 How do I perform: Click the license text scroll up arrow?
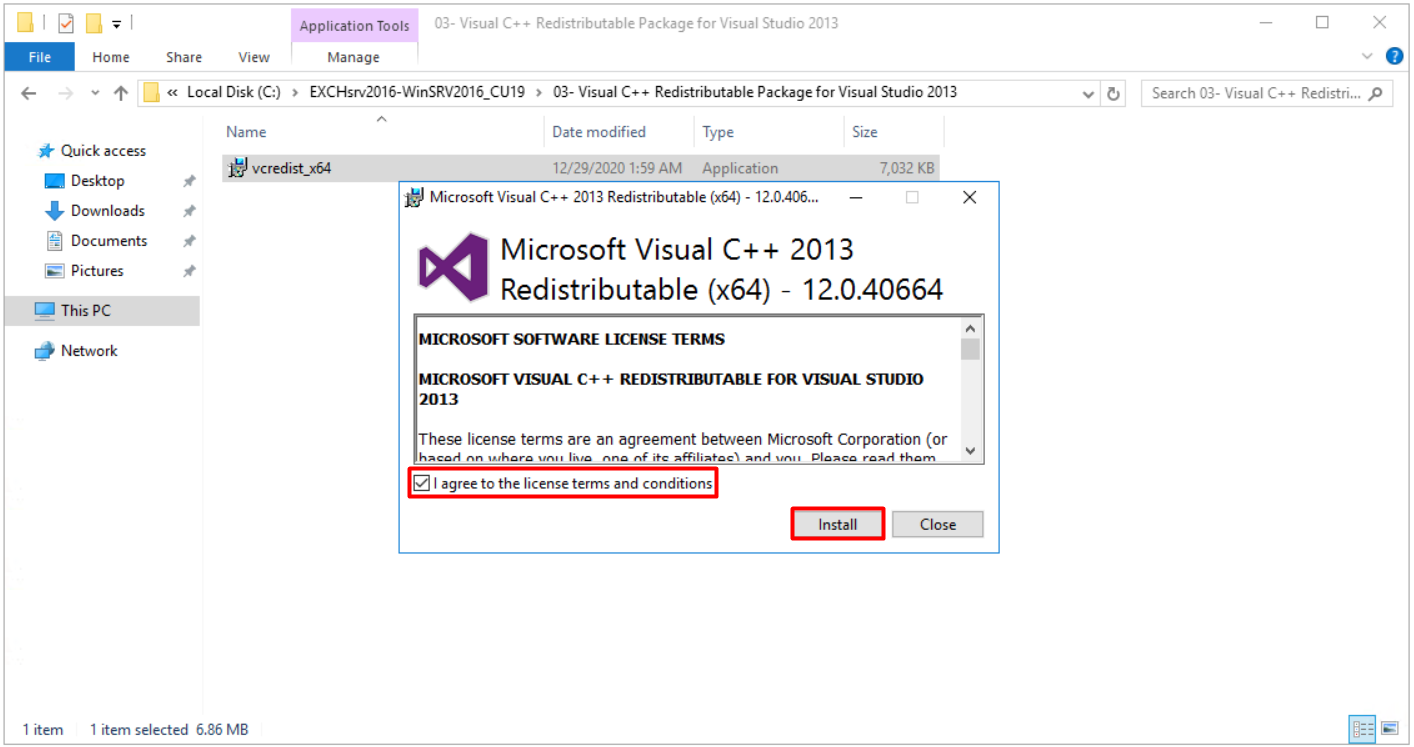pyautogui.click(x=970, y=328)
